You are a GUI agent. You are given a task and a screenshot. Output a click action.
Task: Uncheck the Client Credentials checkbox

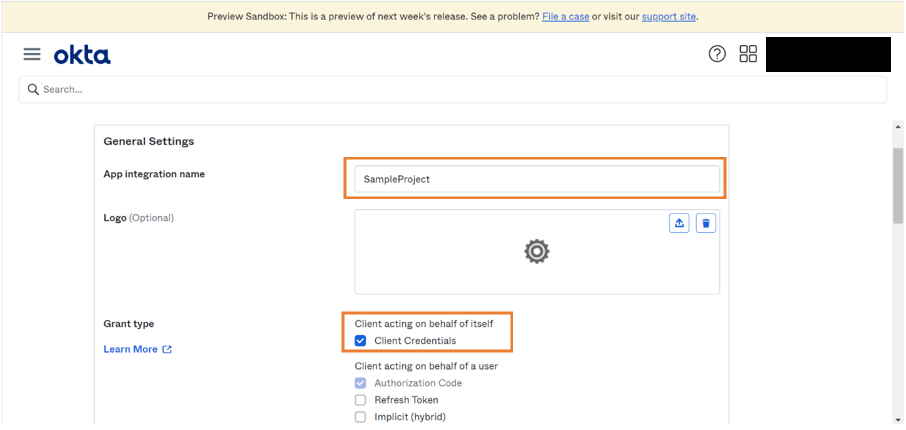[361, 341]
